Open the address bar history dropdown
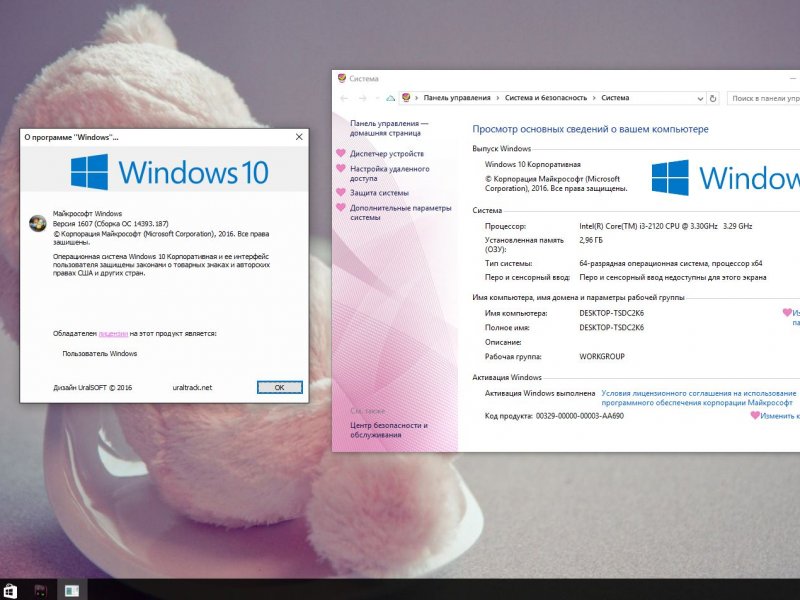This screenshot has height=600, width=800. click(700, 98)
